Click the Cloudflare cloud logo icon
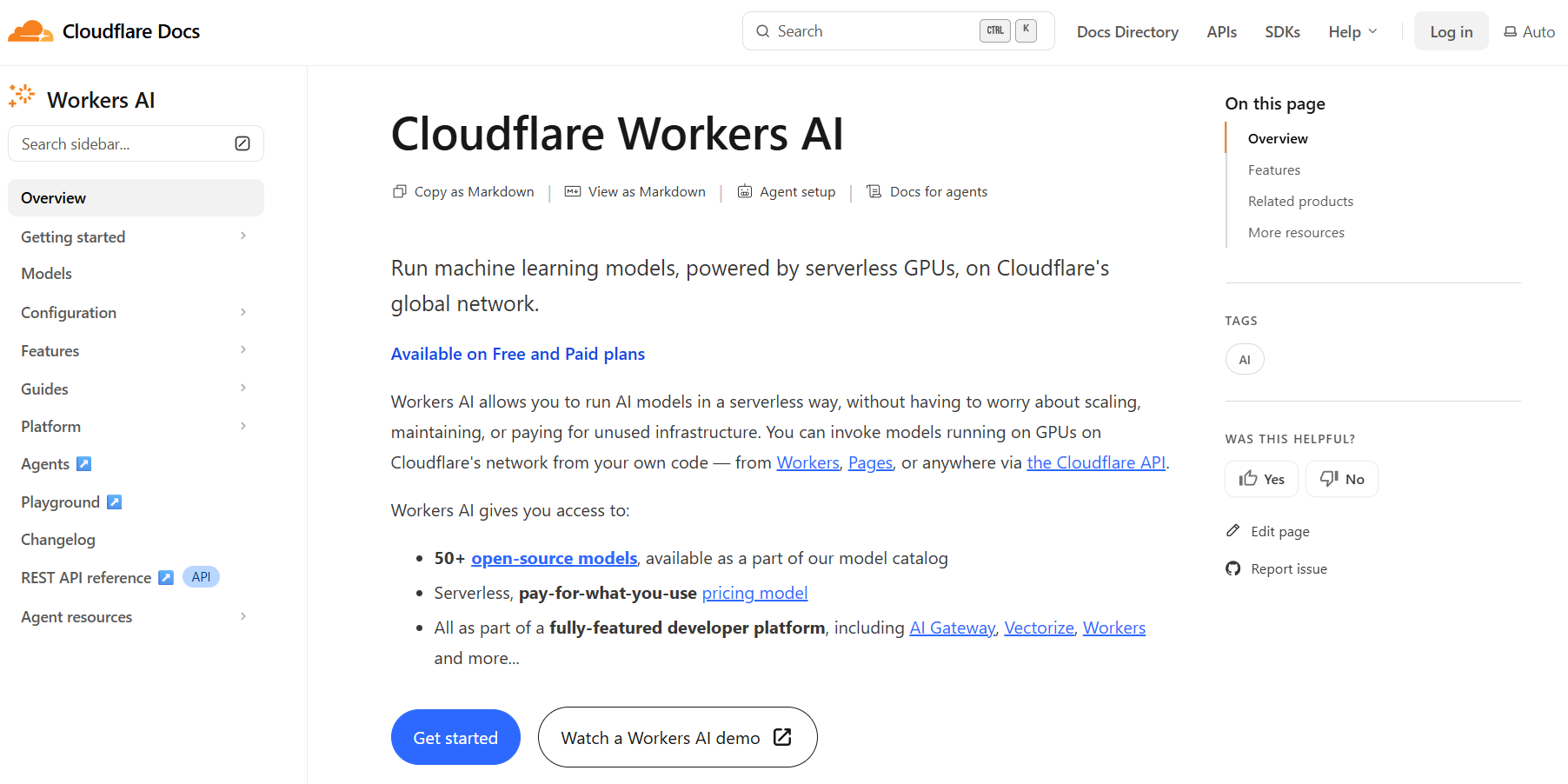The width and height of the screenshot is (1568, 784). (30, 31)
